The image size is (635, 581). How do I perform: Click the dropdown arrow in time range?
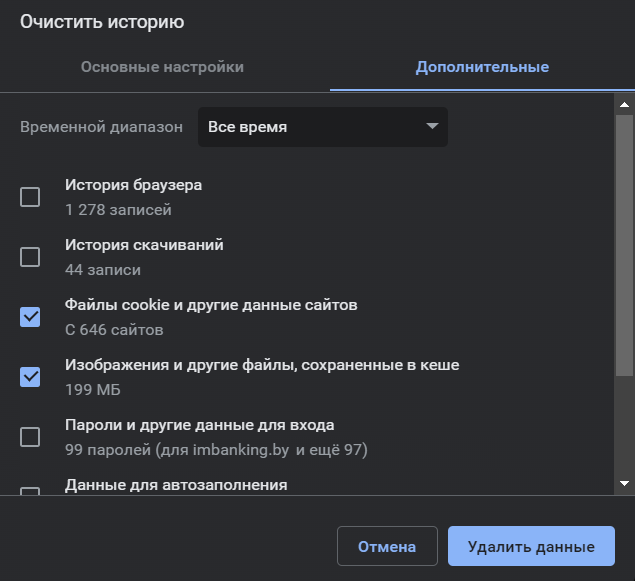(432, 126)
